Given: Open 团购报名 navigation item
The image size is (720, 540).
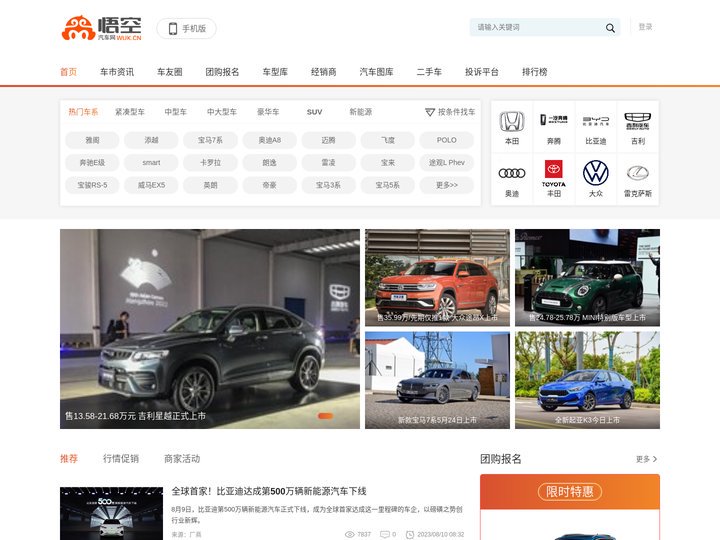Looking at the screenshot, I should tap(222, 72).
